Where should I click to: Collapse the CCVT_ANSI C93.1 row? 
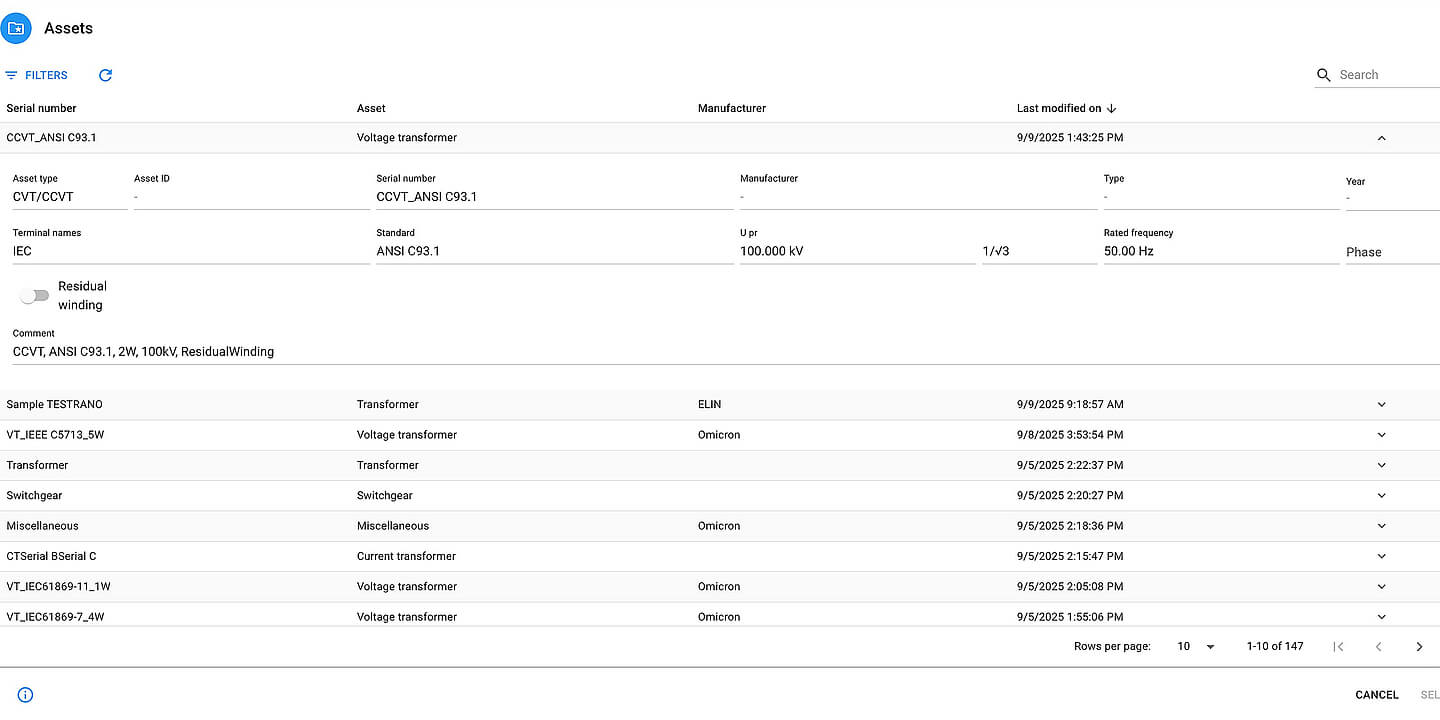tap(1381, 138)
